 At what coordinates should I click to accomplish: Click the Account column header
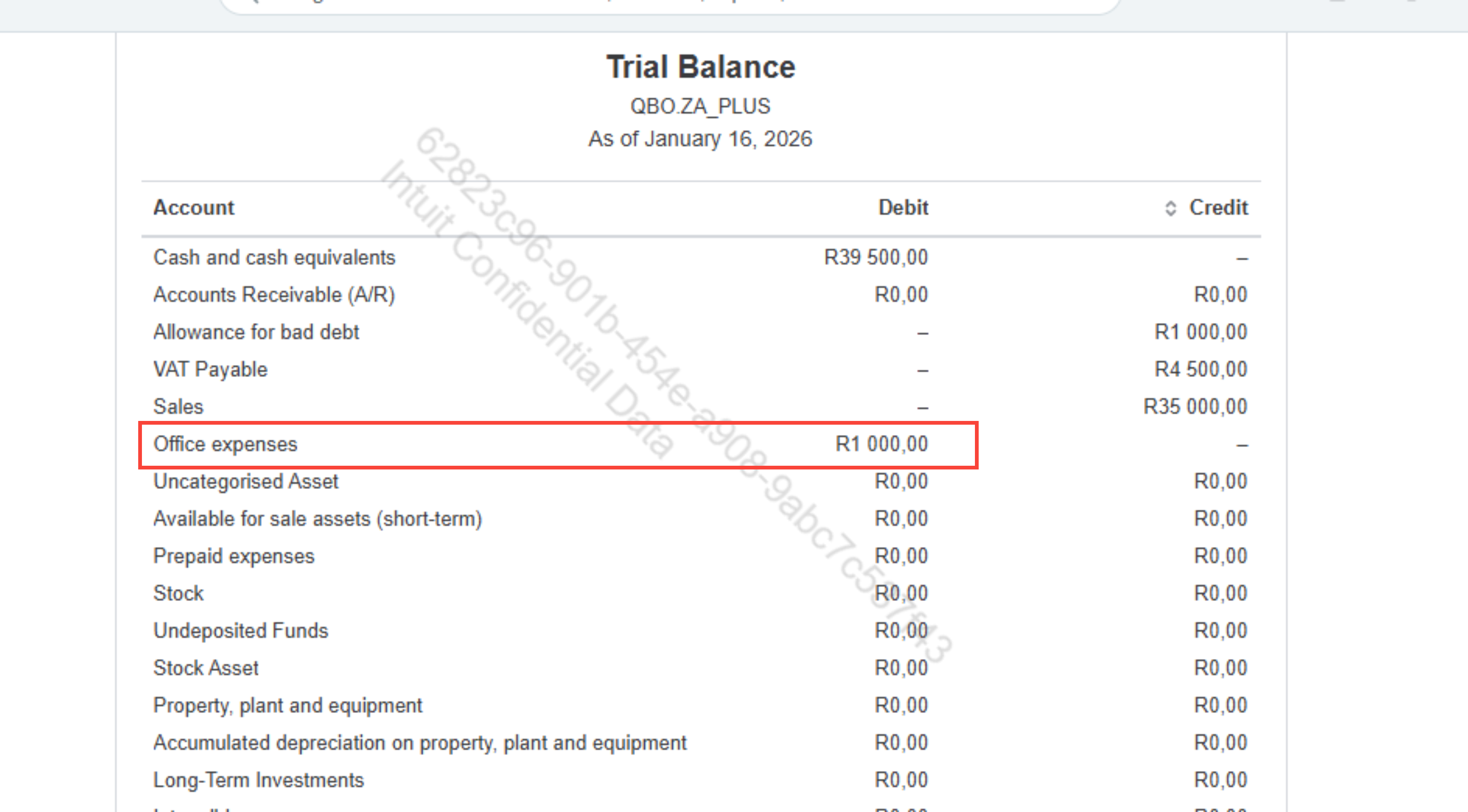pyautogui.click(x=194, y=208)
